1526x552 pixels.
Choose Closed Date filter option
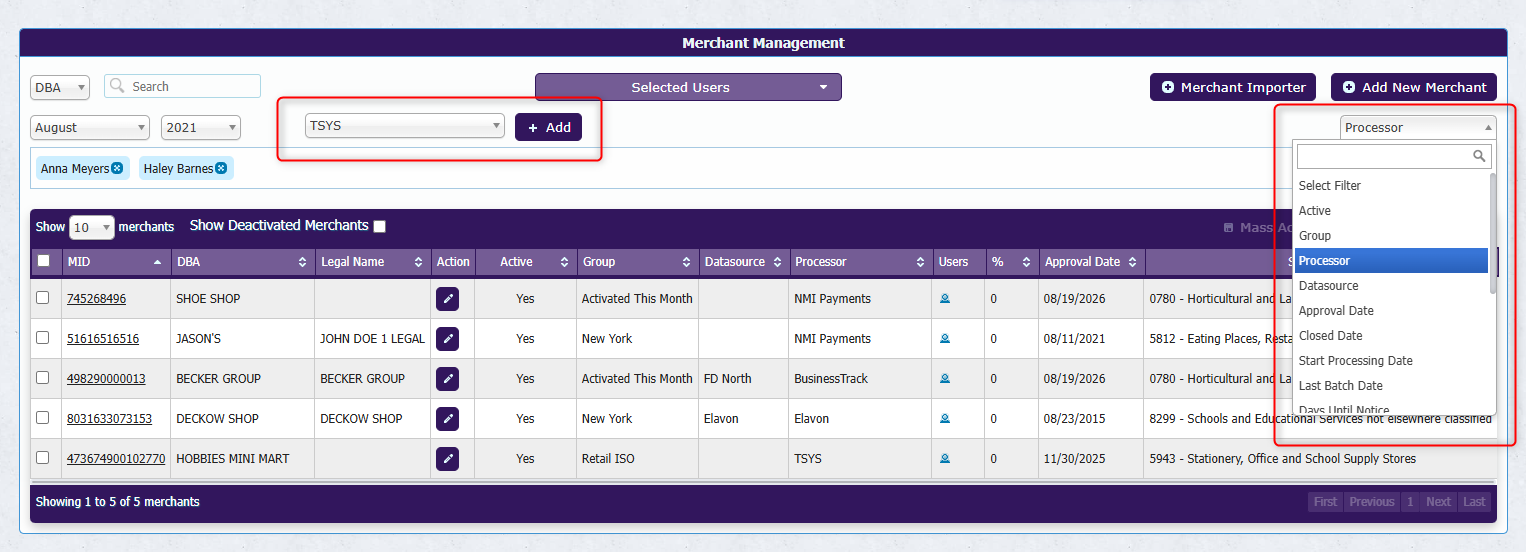click(1391, 336)
